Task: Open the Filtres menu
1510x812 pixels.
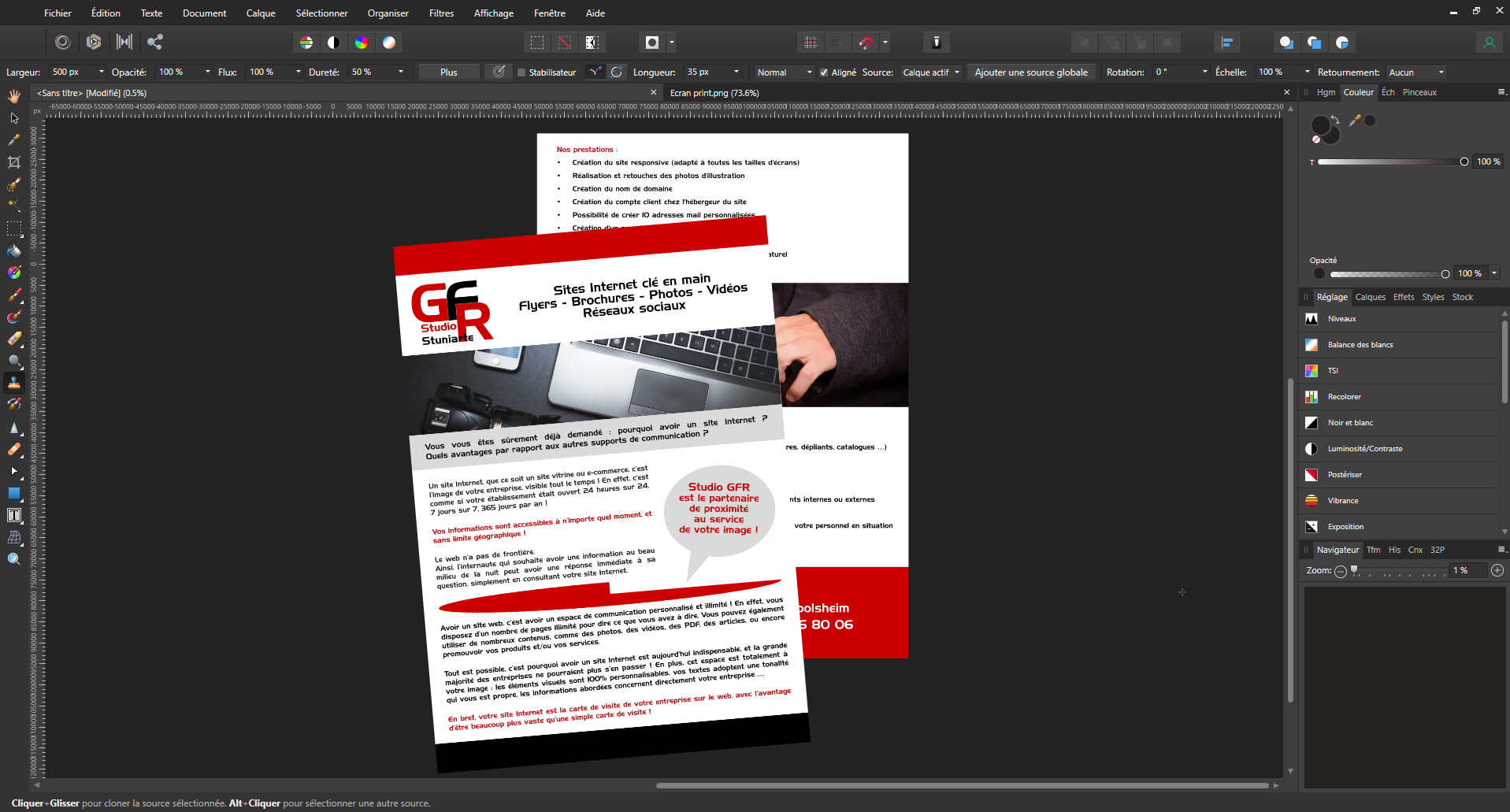Action: coord(441,13)
